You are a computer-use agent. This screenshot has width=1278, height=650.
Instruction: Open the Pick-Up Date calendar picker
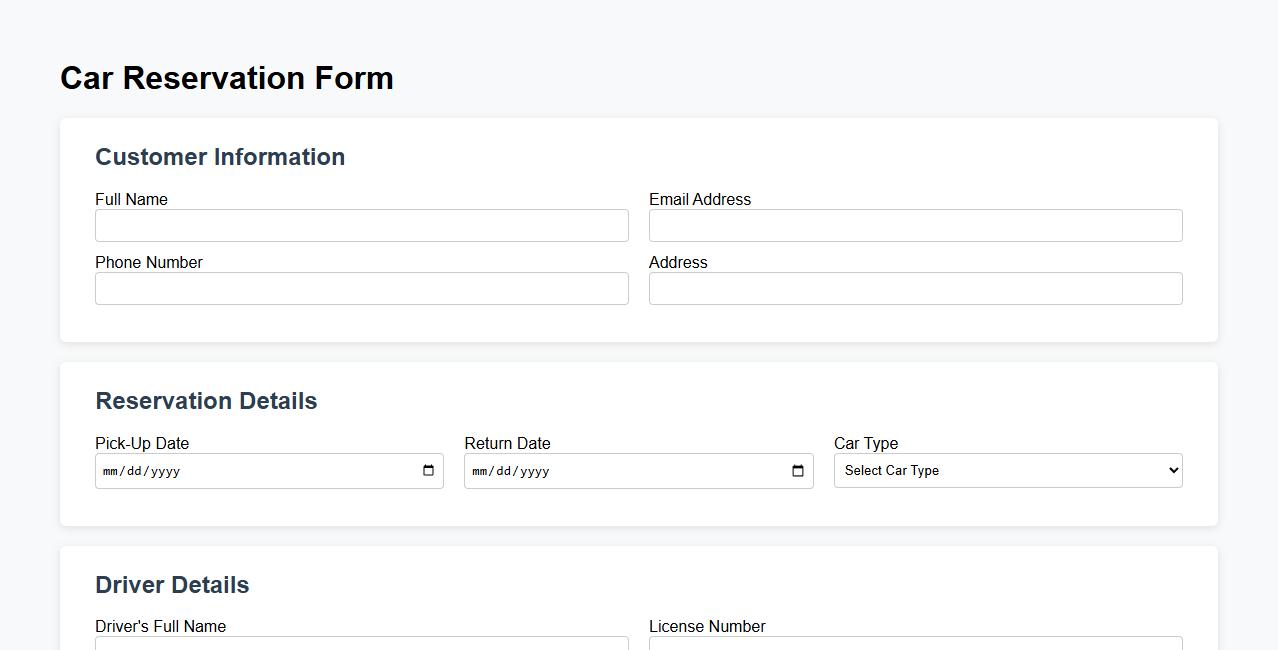pyautogui.click(x=428, y=470)
